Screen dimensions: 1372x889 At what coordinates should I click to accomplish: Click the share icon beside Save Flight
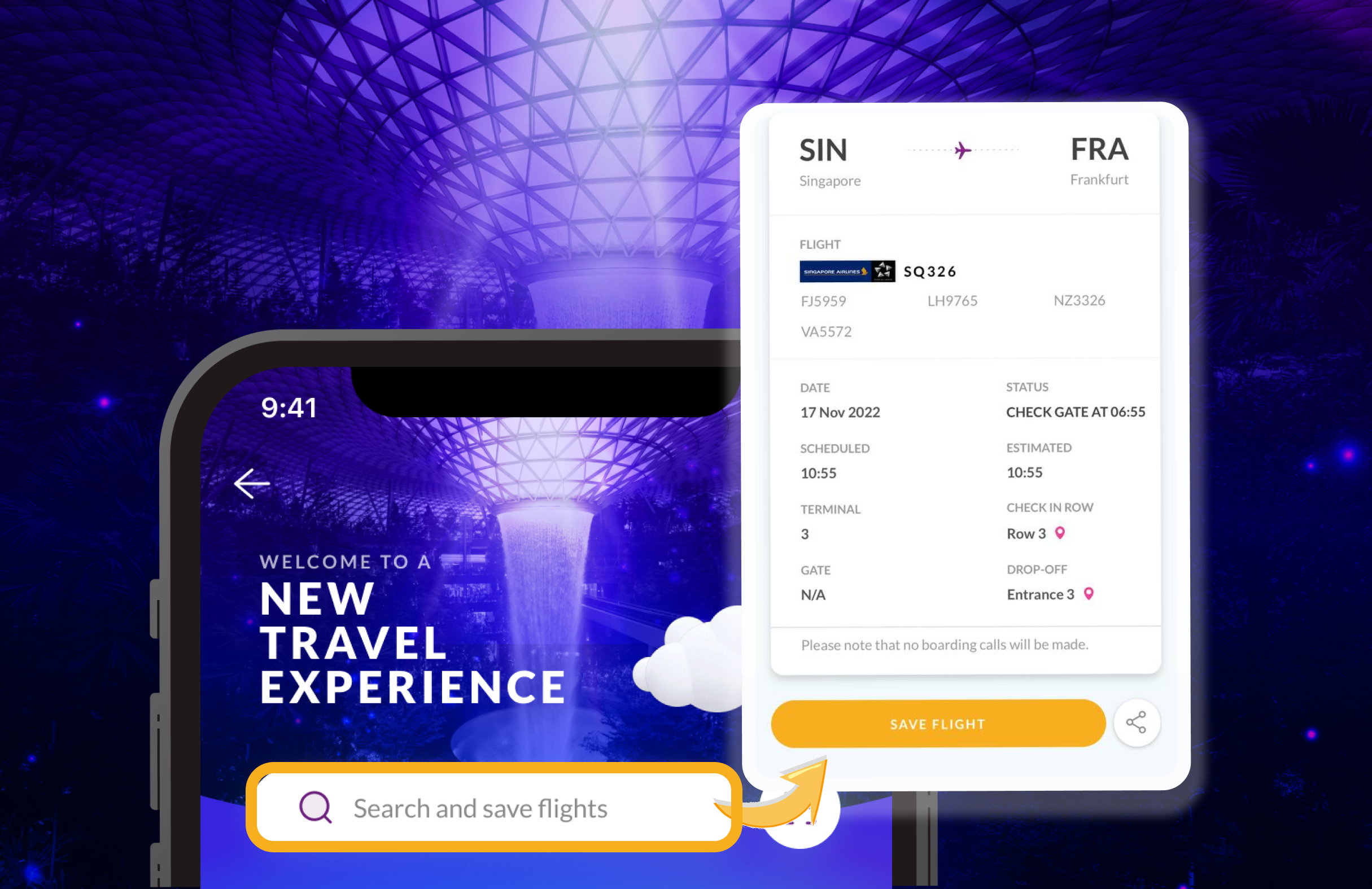[1136, 722]
